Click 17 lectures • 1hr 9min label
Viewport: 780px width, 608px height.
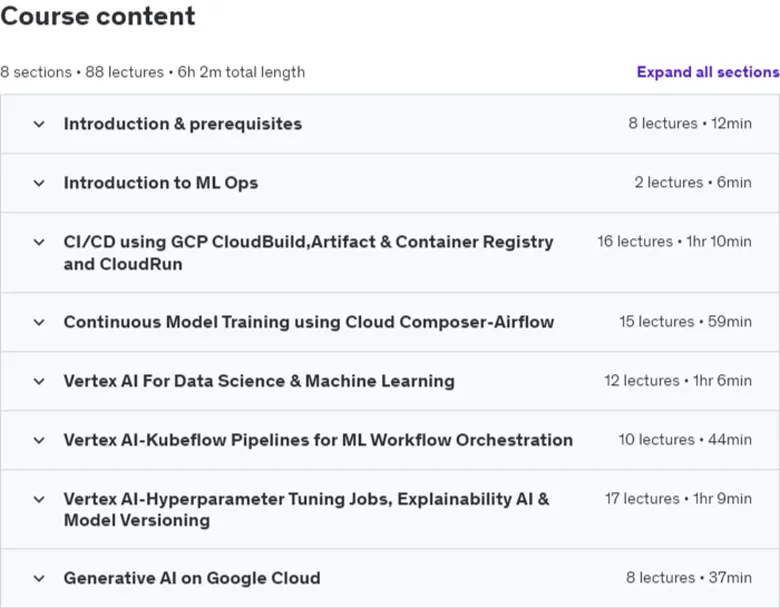(x=678, y=499)
